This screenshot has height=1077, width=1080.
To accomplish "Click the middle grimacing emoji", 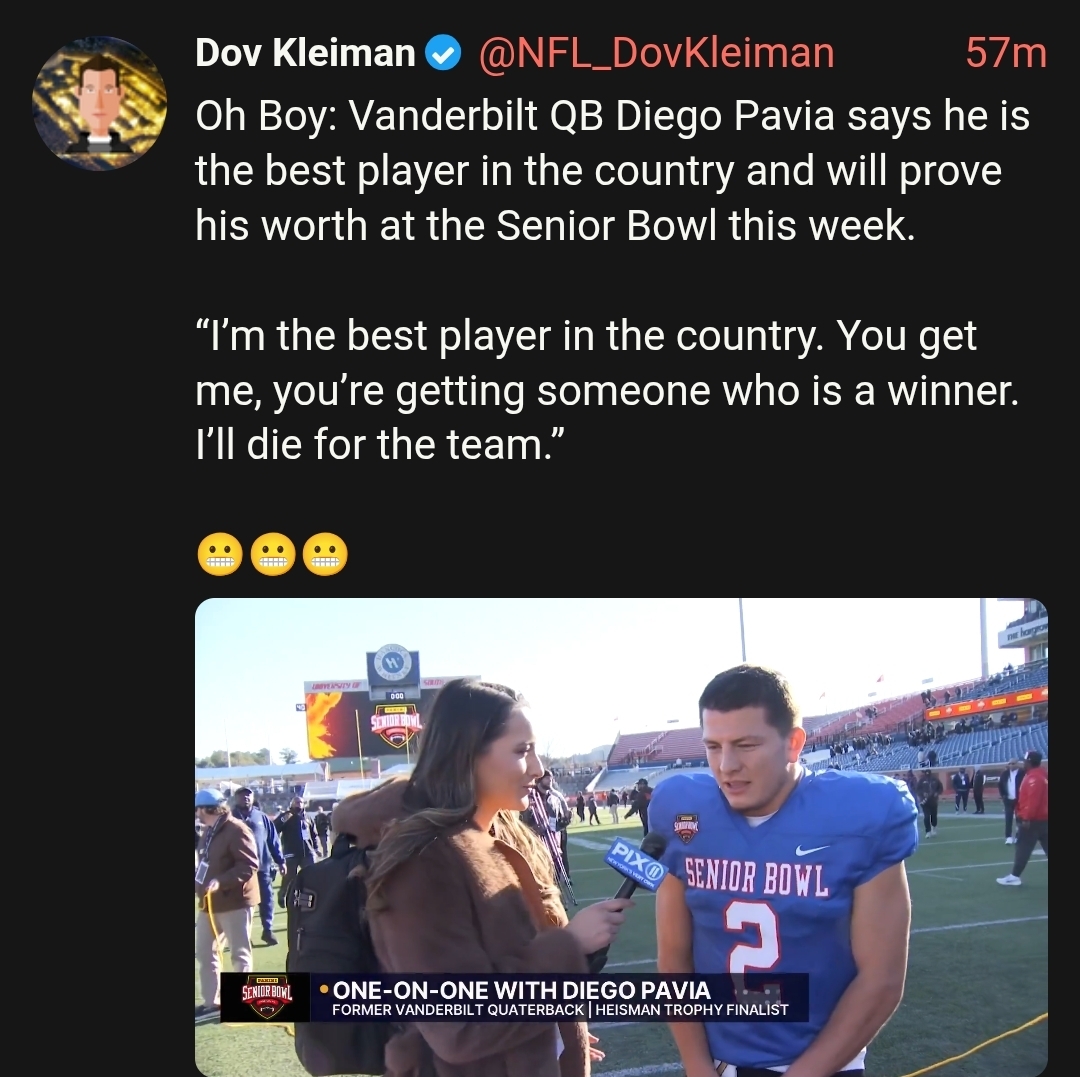I will click(x=273, y=554).
